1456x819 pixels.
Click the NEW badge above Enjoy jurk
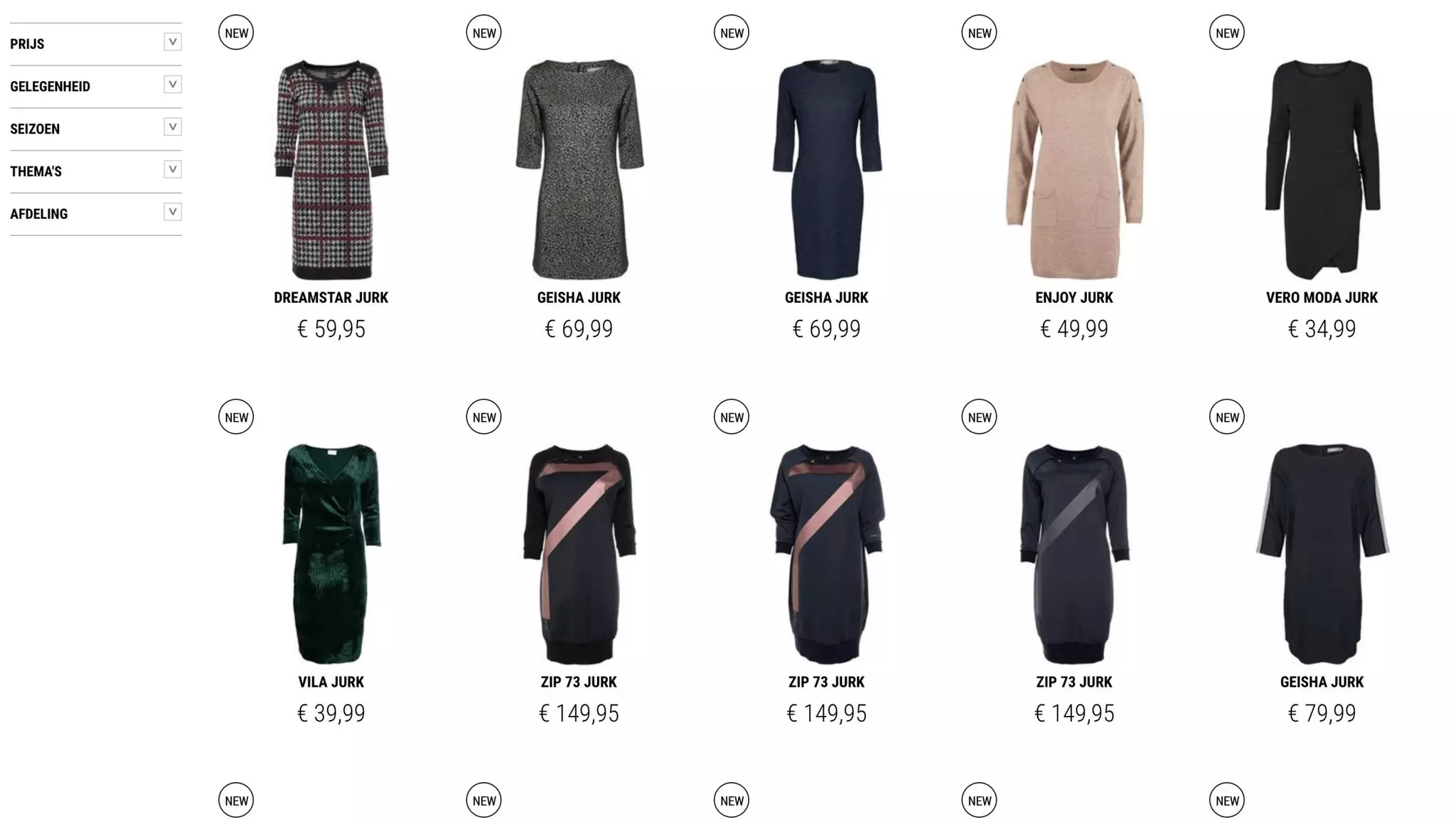pos(979,33)
